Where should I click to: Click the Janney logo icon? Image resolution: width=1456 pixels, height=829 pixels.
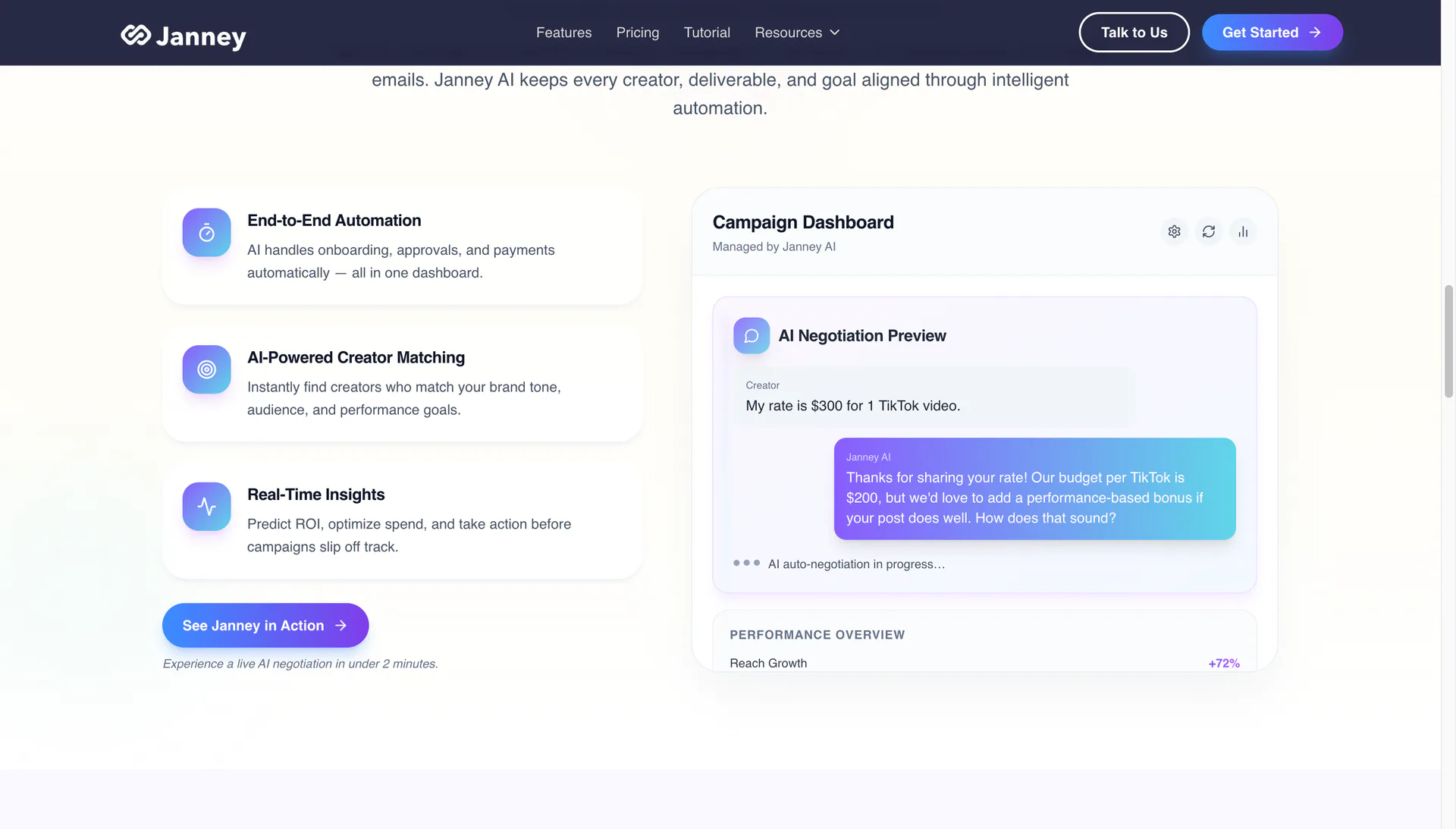[136, 35]
